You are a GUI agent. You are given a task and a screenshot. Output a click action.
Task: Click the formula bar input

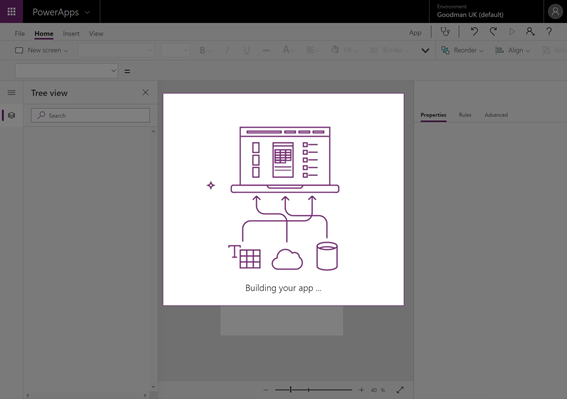pyautogui.click(x=349, y=71)
